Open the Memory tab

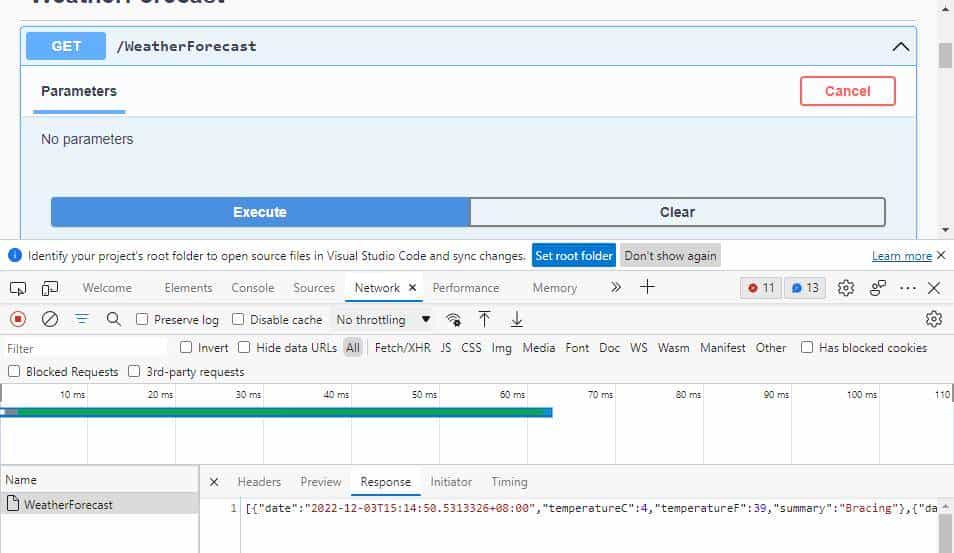pyautogui.click(x=554, y=288)
